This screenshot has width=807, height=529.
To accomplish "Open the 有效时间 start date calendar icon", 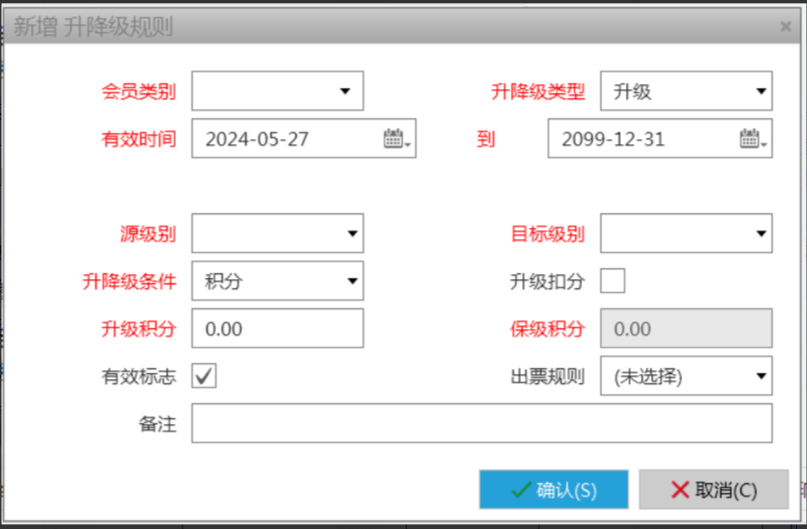I will pos(396,140).
